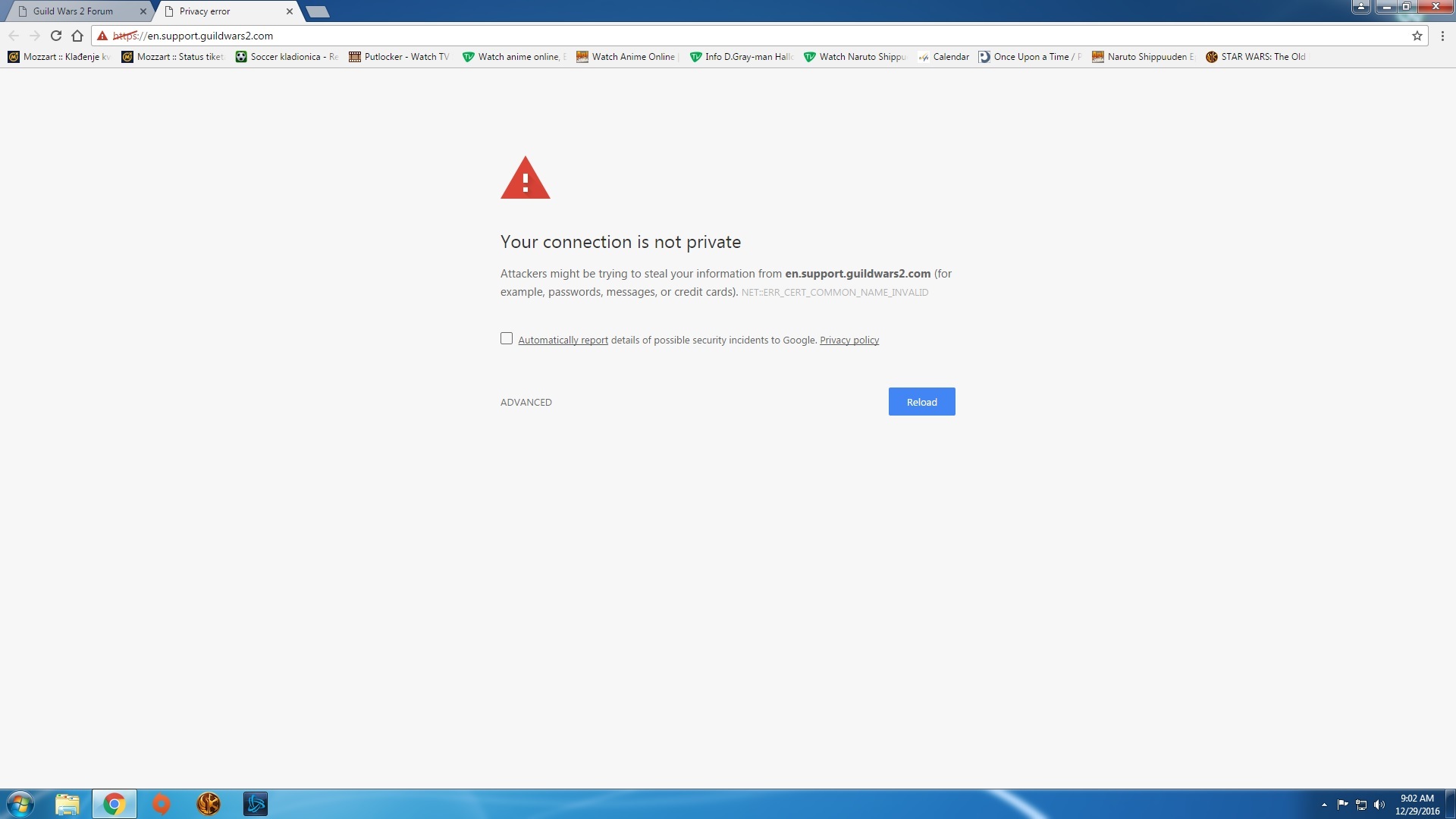Open Watch Naruto Shippuden bookmark
This screenshot has width=1456, height=819.
[x=856, y=57]
